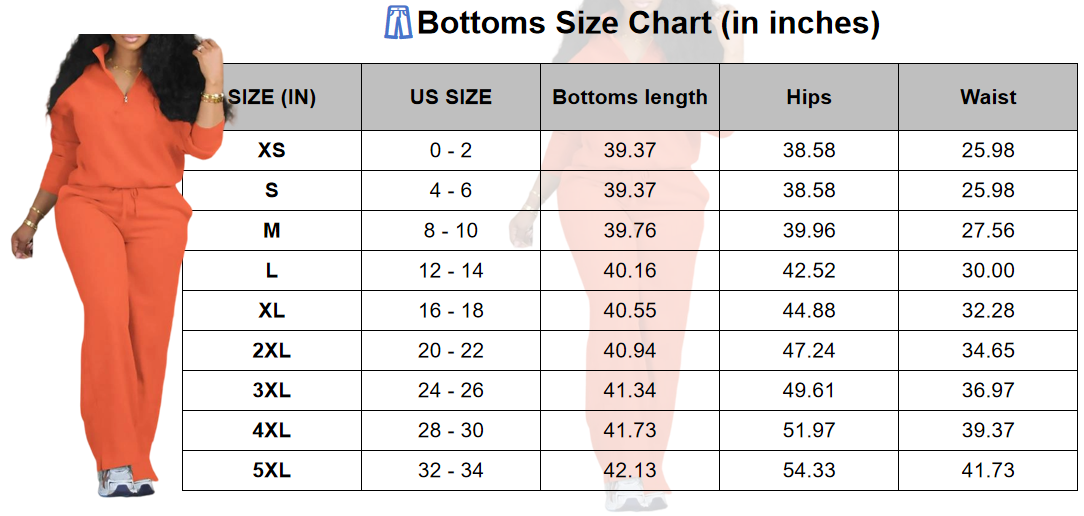Click the pants icon beside the chart title
This screenshot has width=1084, height=516.
point(398,22)
